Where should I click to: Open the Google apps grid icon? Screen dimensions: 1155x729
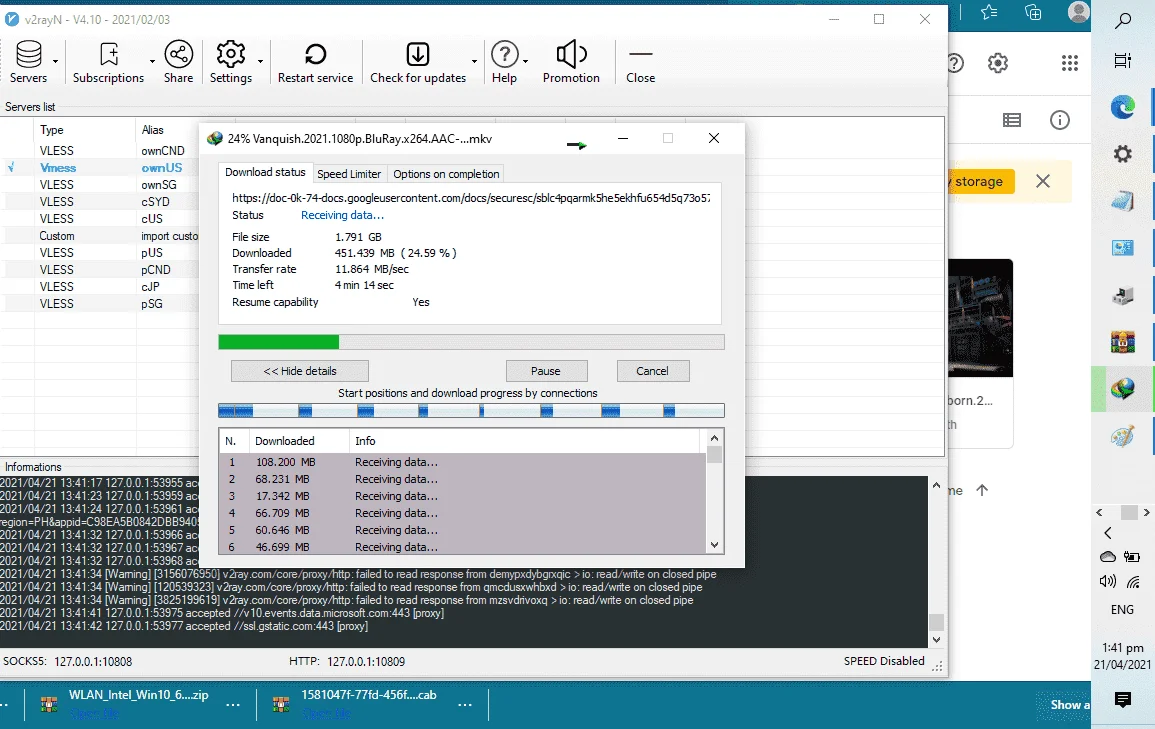[x=1070, y=63]
